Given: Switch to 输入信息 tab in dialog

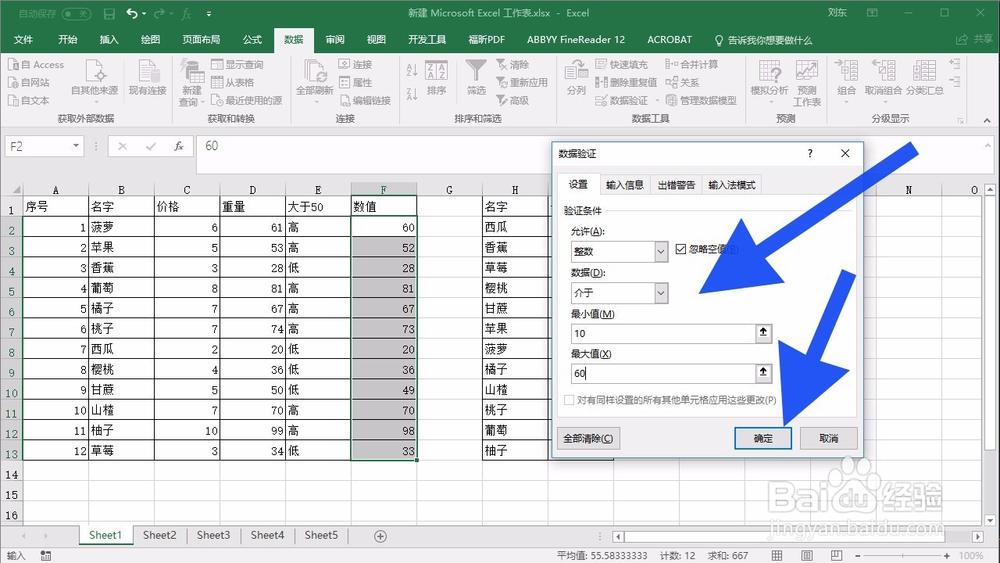Looking at the screenshot, I should pyautogui.click(x=624, y=185).
